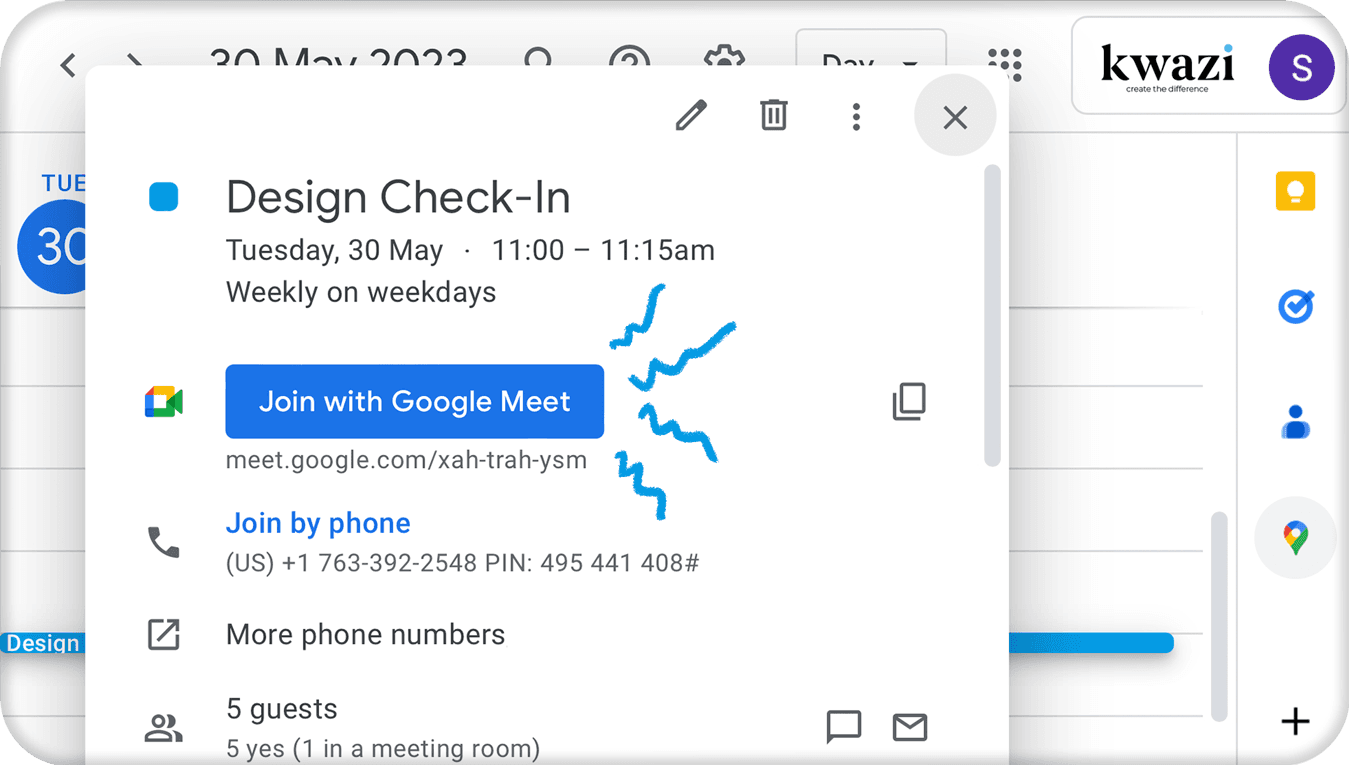The image size is (1349, 765).
Task: Click the phone number and PIN text
Action: [x=462, y=563]
